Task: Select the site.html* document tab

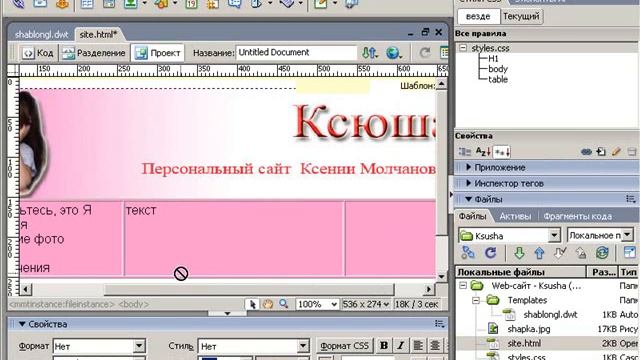Action: tap(98, 35)
